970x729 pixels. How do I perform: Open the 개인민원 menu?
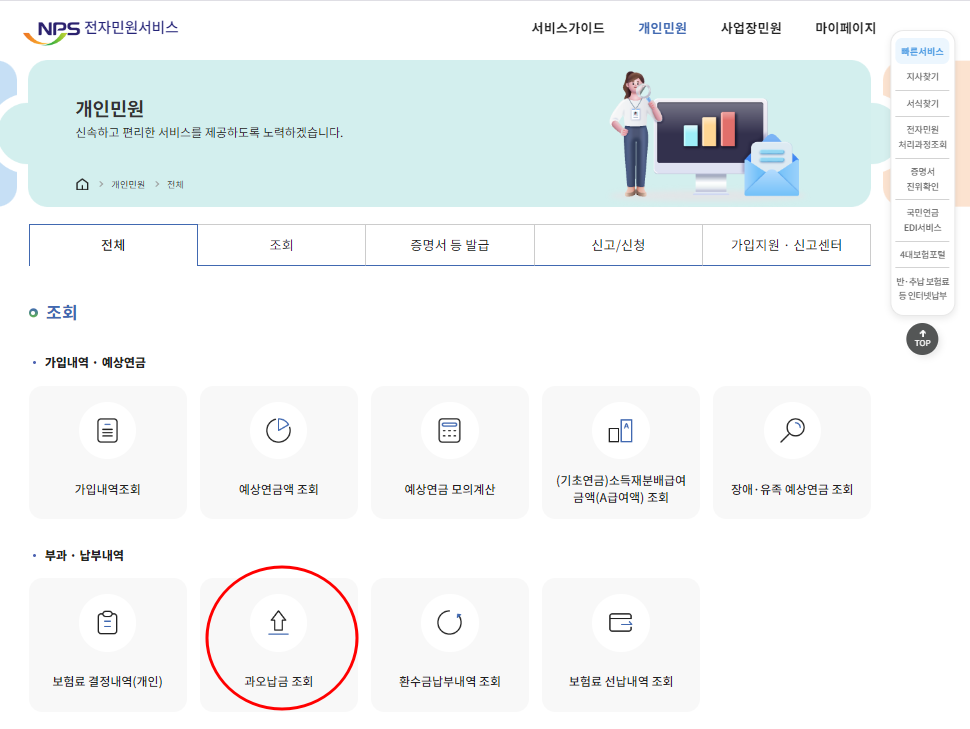663,28
